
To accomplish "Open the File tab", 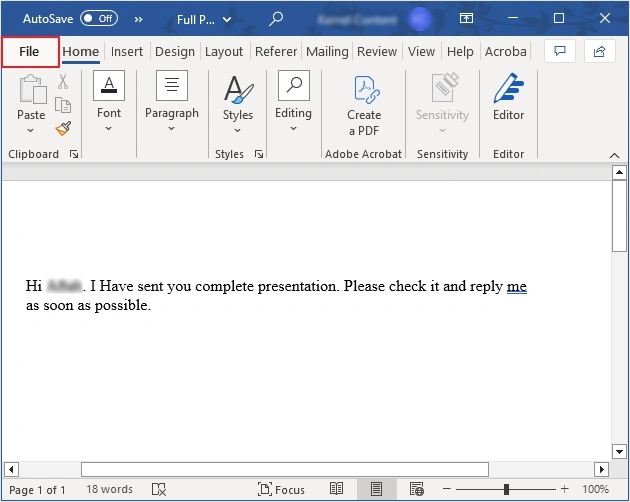I will coord(30,52).
